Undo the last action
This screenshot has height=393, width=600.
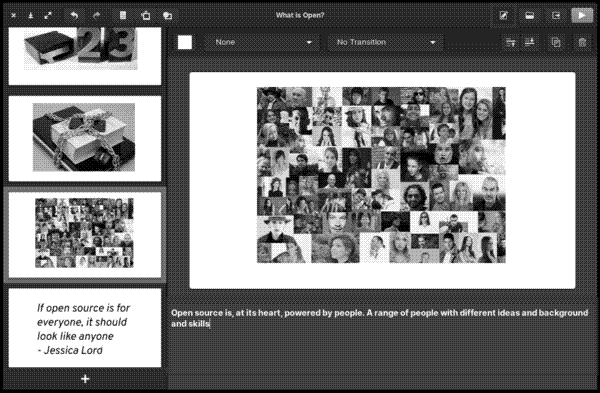click(x=74, y=15)
